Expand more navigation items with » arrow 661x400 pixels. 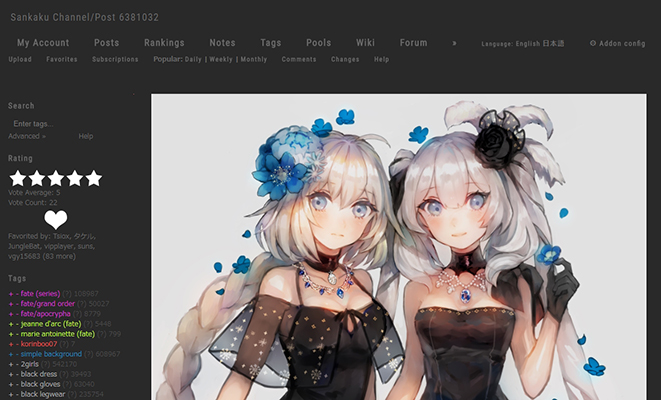point(454,43)
